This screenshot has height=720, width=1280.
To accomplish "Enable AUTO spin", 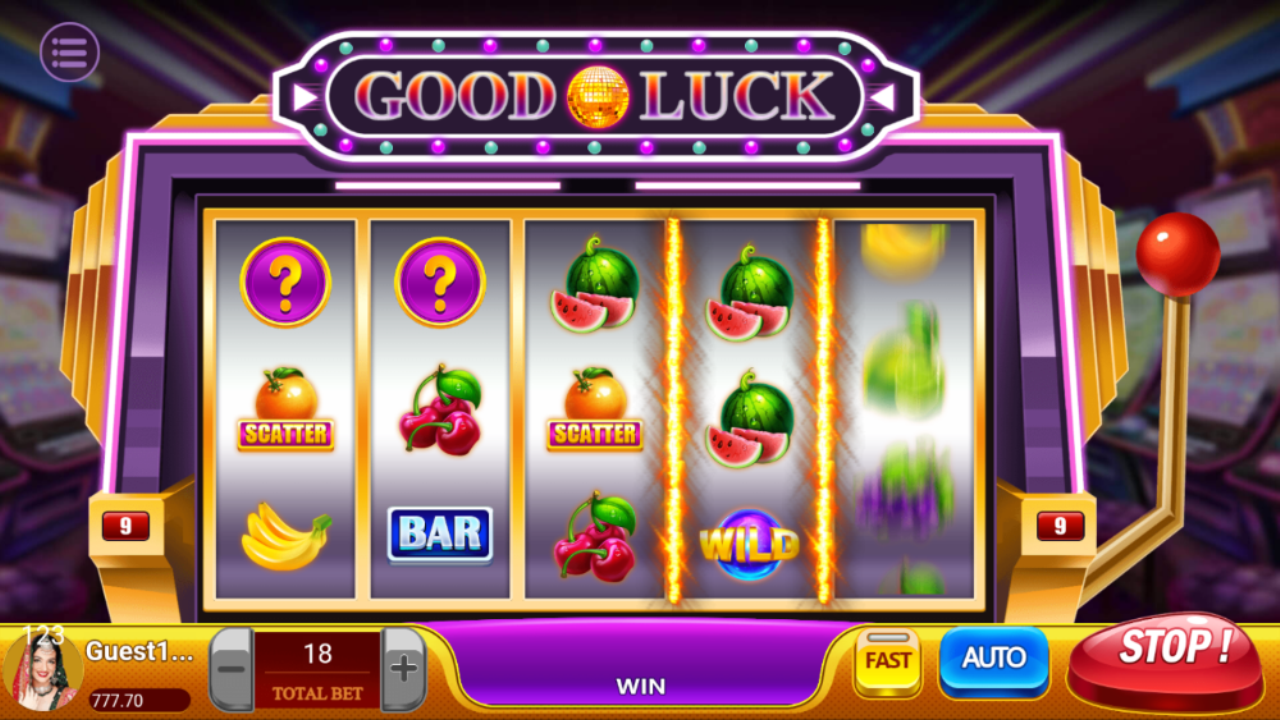I will click(x=994, y=659).
